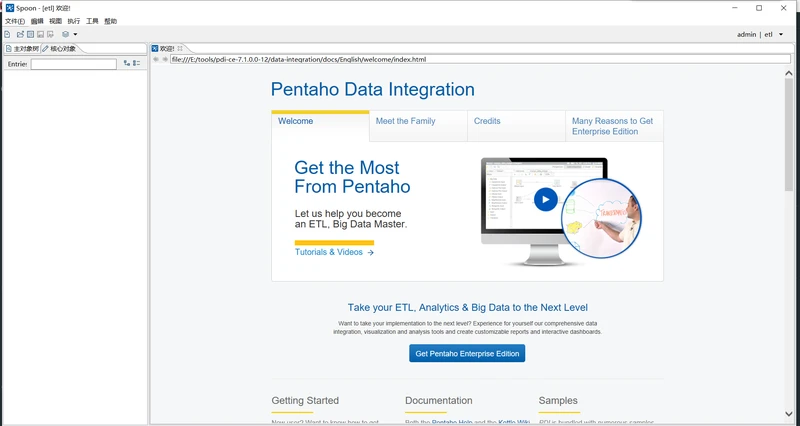The width and height of the screenshot is (800, 426).
Task: Click the Save As toolbar icon
Action: click(x=50, y=34)
